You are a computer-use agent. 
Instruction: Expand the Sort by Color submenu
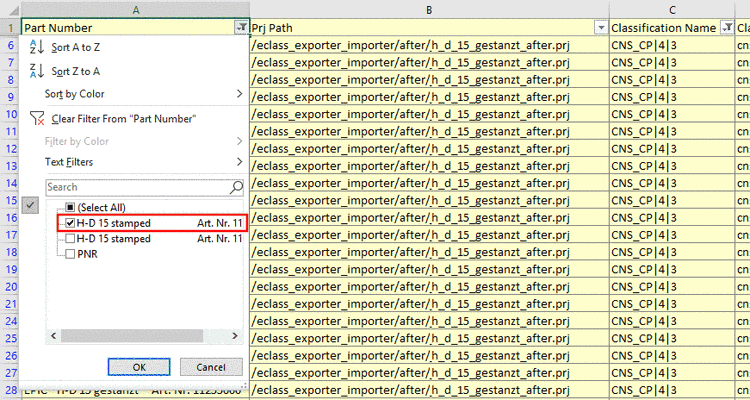(141, 94)
